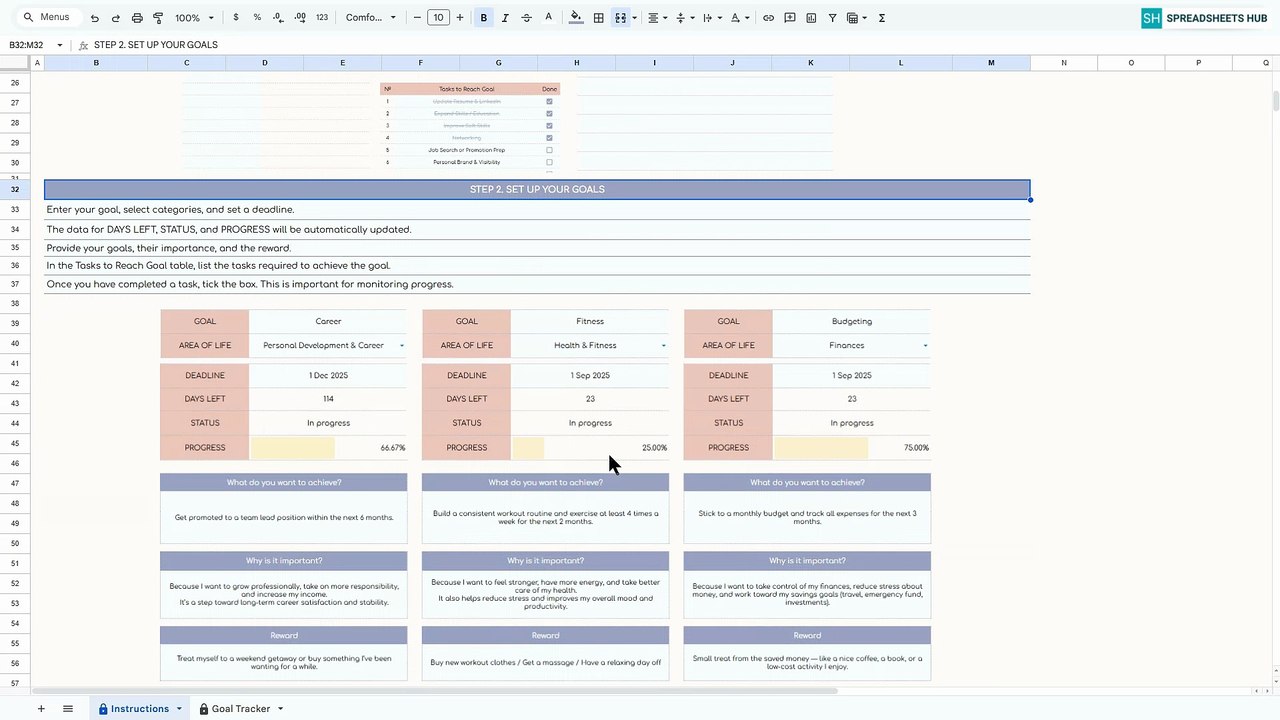Screen dimensions: 1280x720
Task: Open the fill color picker
Action: pyautogui.click(x=576, y=18)
